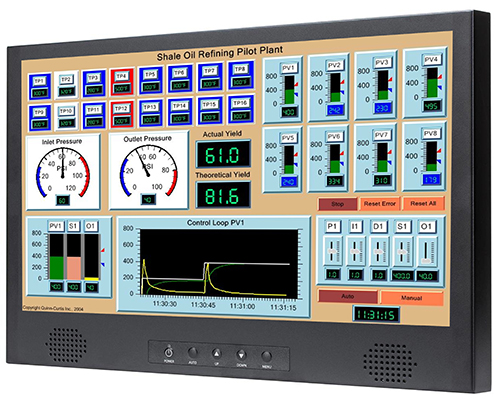The width and height of the screenshot is (500, 403).
Task: Click the S1 setpoint value field 400.0
Action: tap(402, 276)
